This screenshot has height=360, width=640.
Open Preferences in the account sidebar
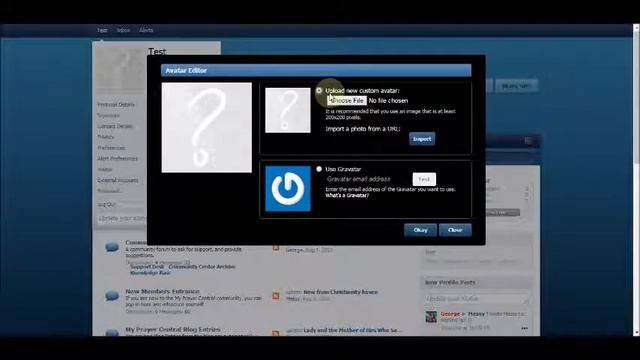(111, 148)
